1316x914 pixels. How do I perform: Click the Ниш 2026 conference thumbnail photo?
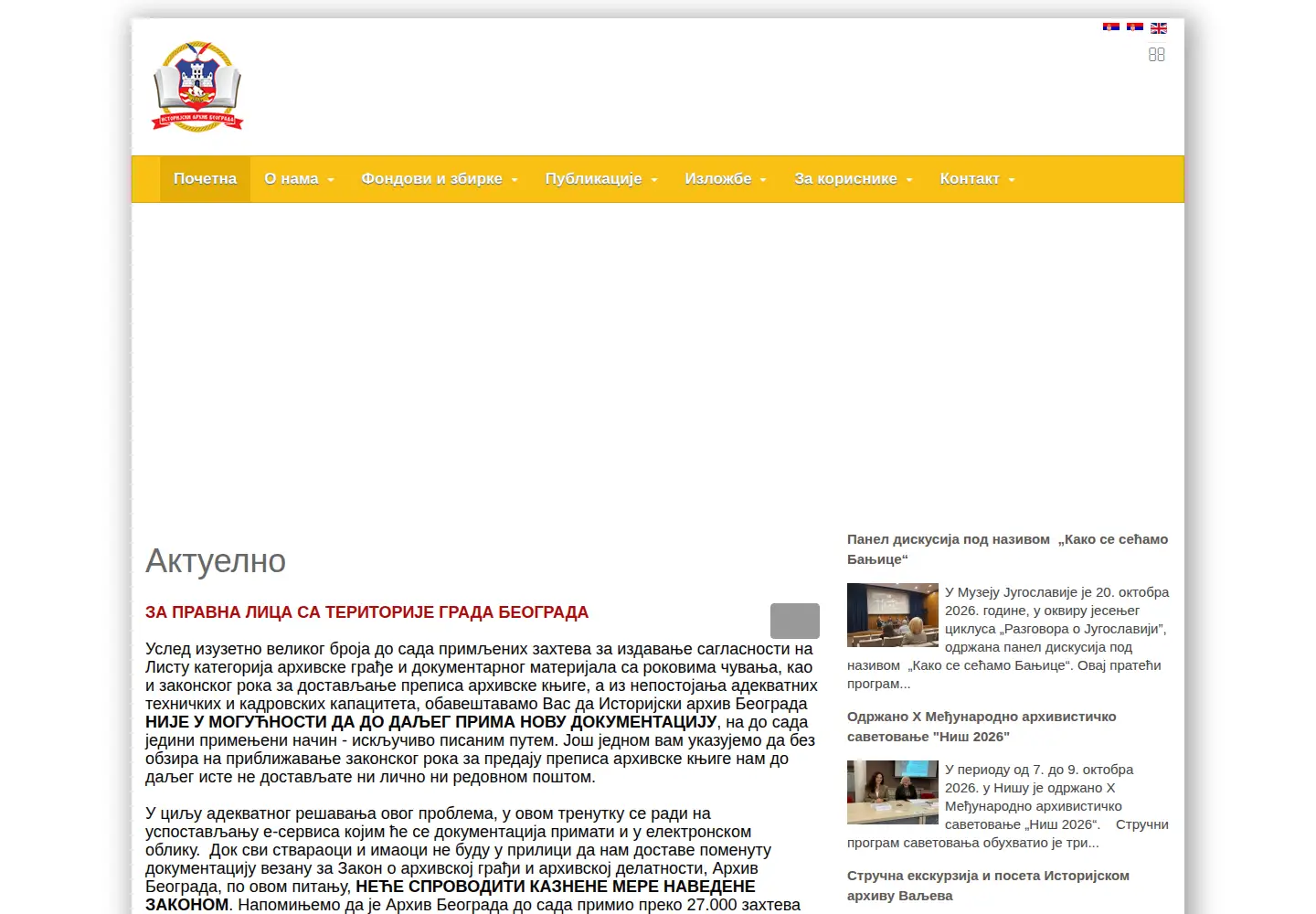893,792
